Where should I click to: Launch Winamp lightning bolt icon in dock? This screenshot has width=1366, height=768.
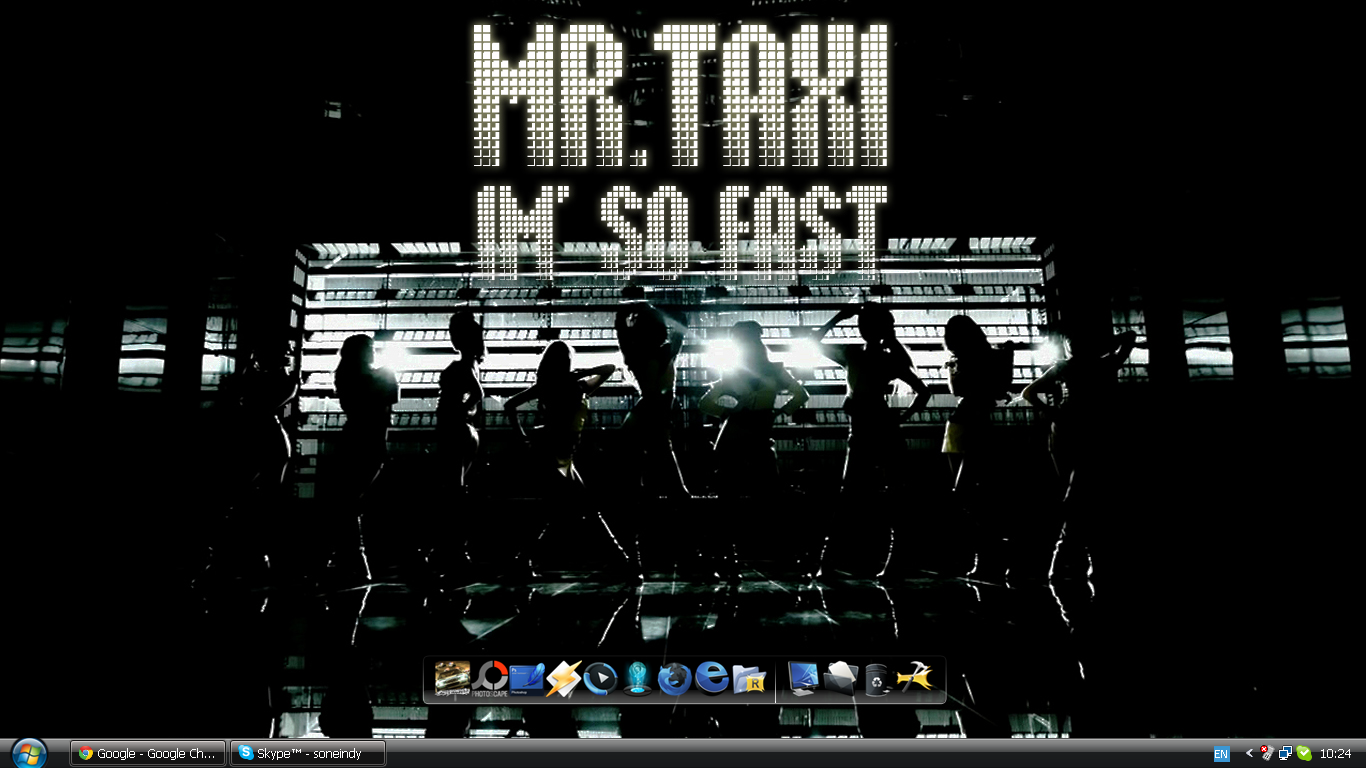[563, 678]
